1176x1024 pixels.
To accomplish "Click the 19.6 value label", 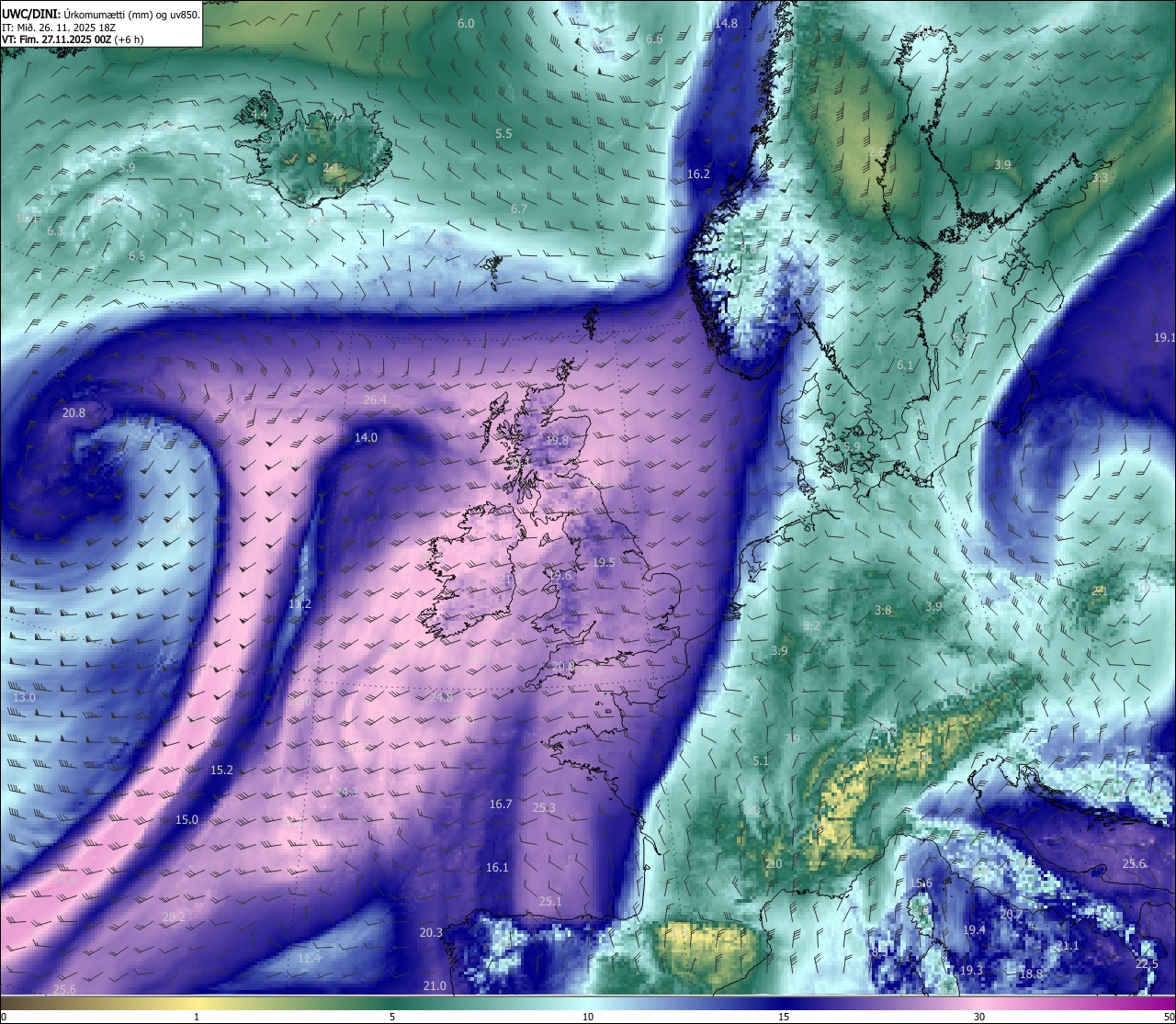I will (x=559, y=575).
